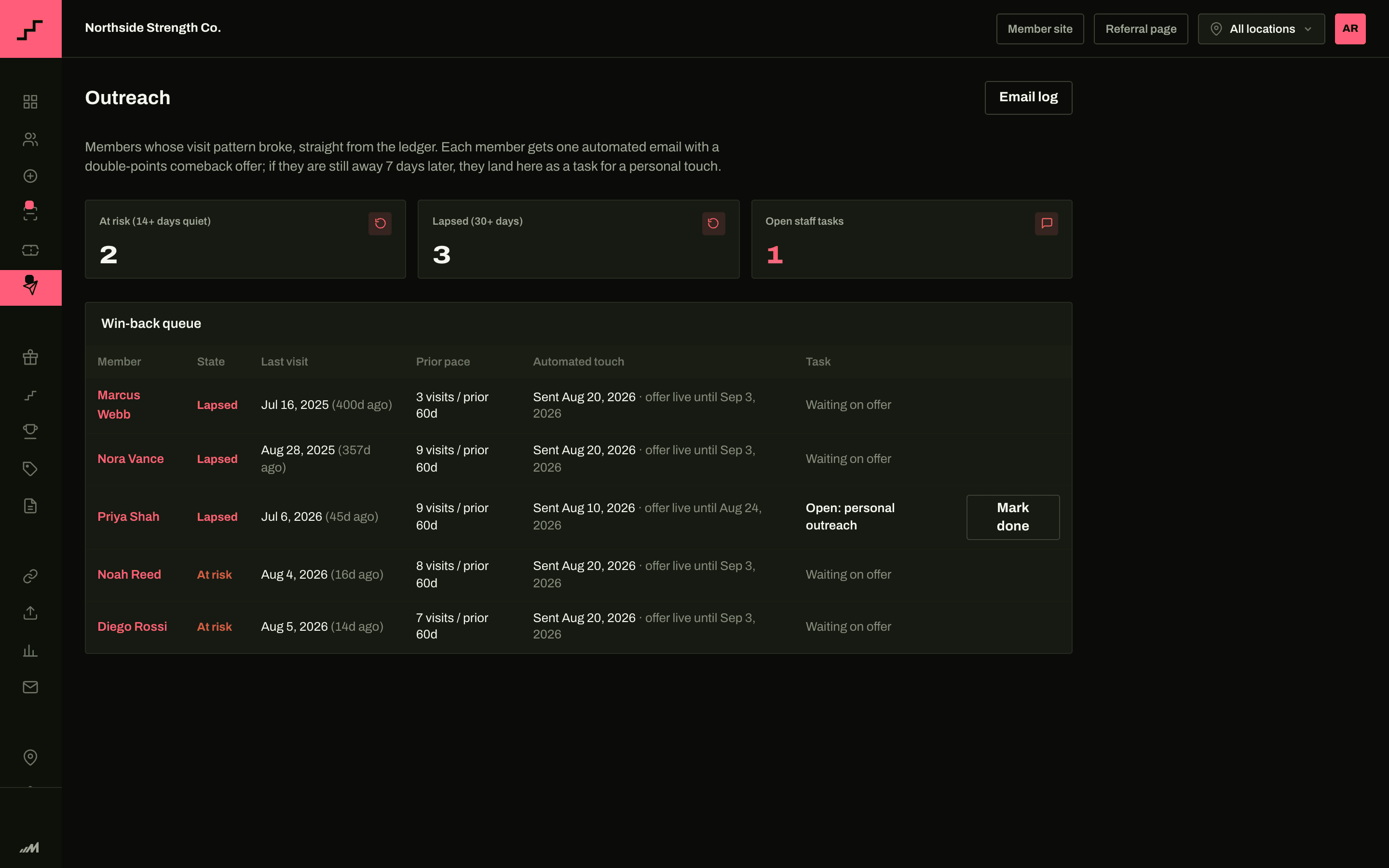Click the plus-circle icon in sidebar
The height and width of the screenshot is (868, 1389).
coord(30,176)
